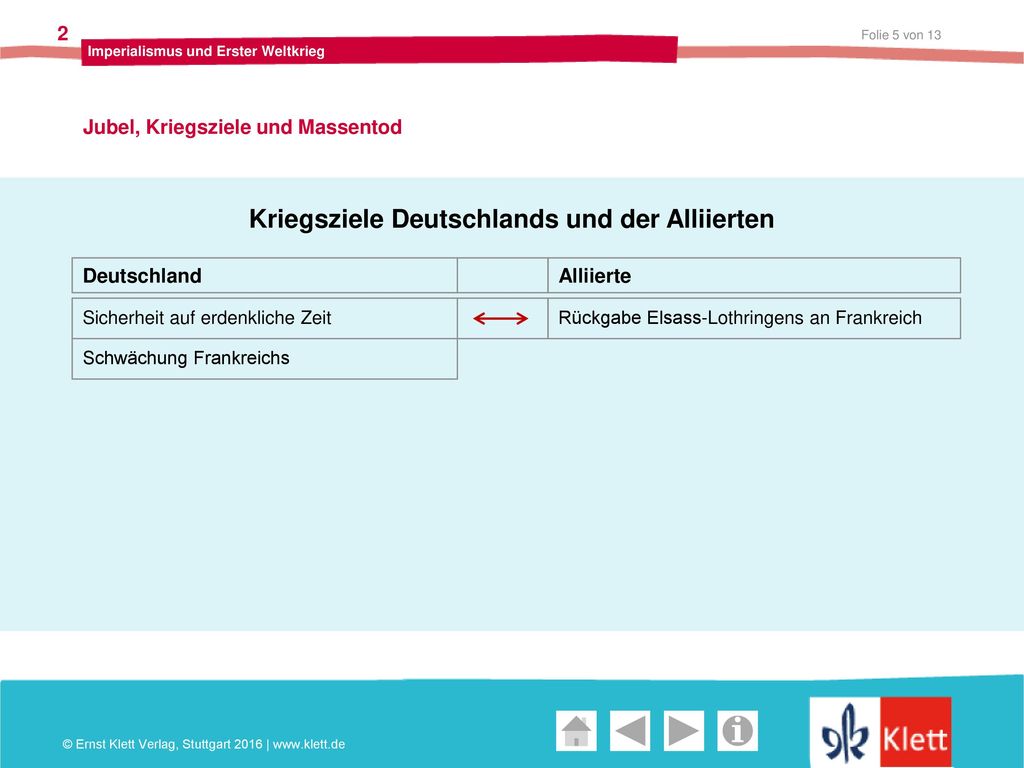Select the 'Alliierte' table header
The image size is (1024, 768).
(x=754, y=276)
